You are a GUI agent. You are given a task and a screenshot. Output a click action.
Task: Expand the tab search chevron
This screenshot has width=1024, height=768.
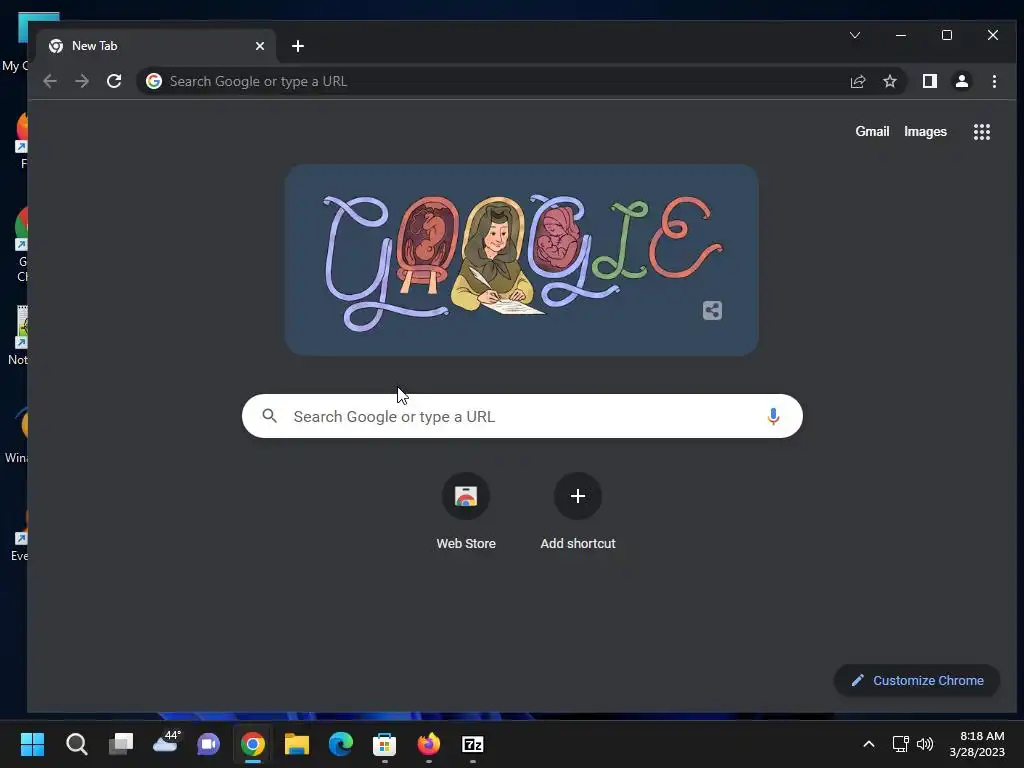point(855,35)
